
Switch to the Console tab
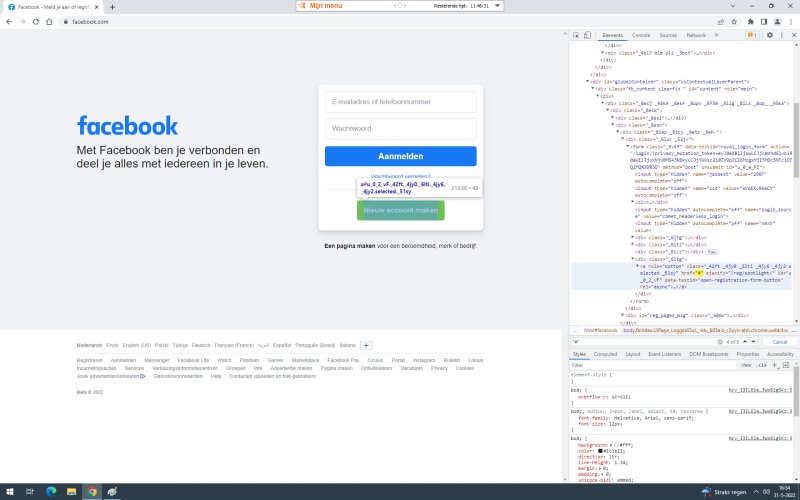[641, 35]
